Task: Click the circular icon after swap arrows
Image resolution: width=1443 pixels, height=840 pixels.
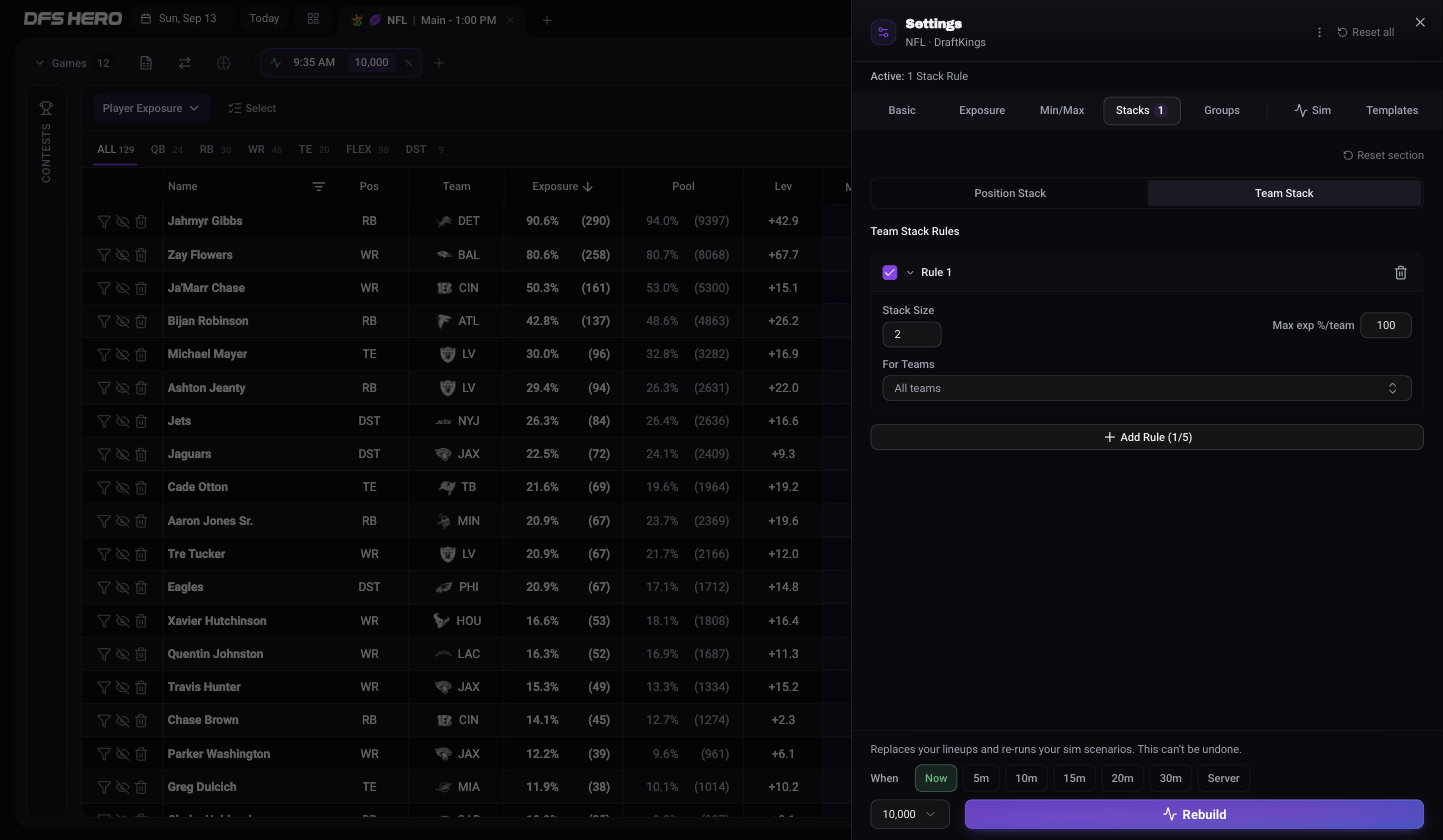Action: point(224,63)
